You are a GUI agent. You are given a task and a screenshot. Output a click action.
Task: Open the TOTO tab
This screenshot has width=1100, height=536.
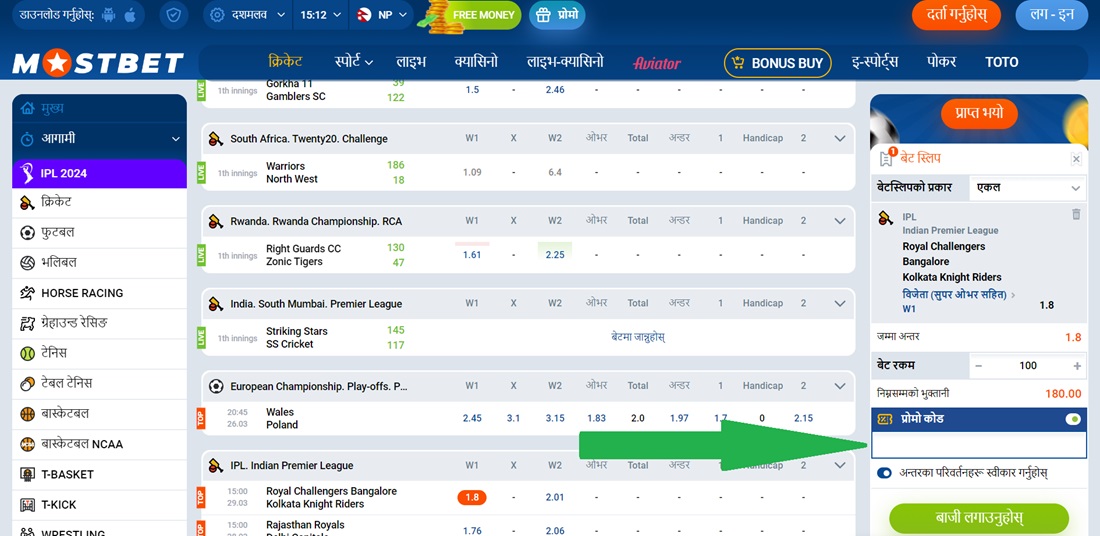tap(1002, 62)
